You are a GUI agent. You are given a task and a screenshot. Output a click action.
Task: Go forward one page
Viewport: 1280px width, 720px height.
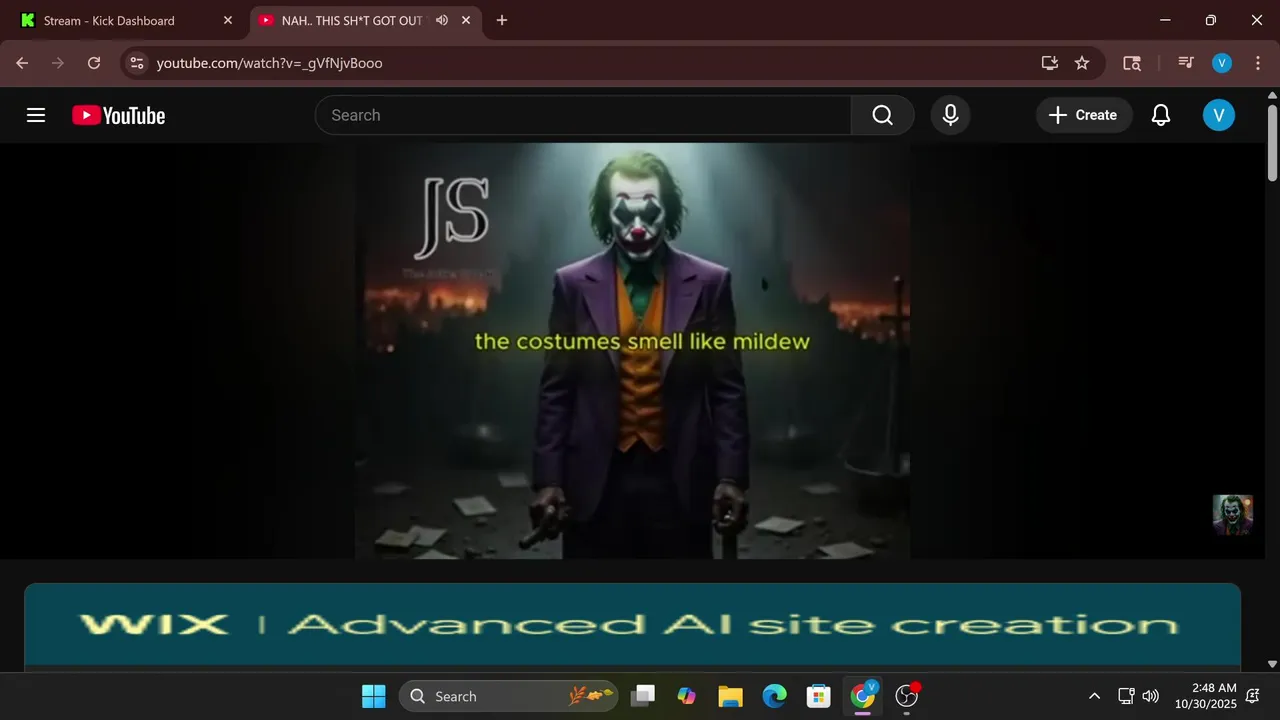[x=58, y=63]
